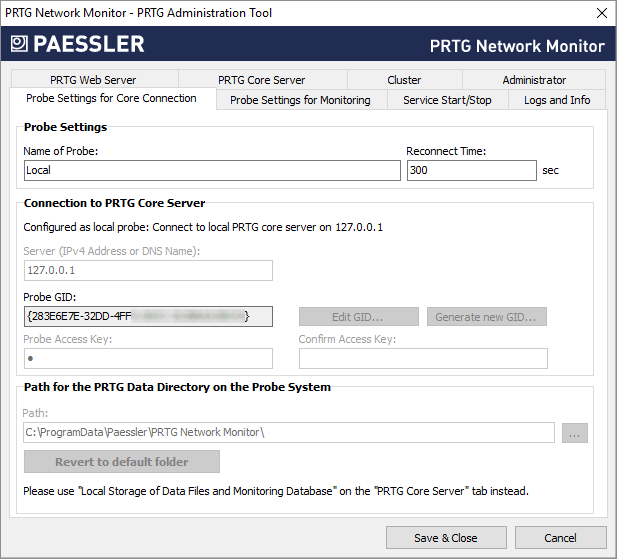Viewport: 617px width, 559px height.
Task: Select the Administrator tab
Action: tap(534, 80)
